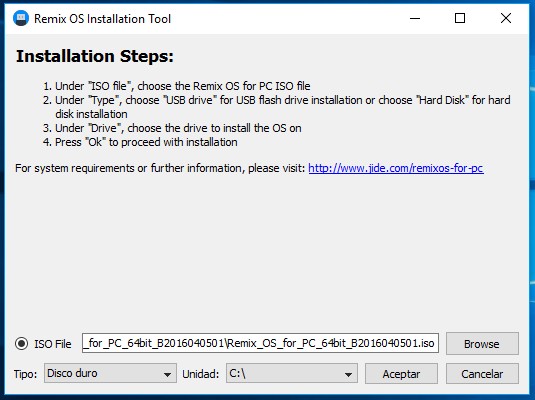Screen dimensions: 535x400
Task: Click the Installation Steps heading
Action: 95,56
